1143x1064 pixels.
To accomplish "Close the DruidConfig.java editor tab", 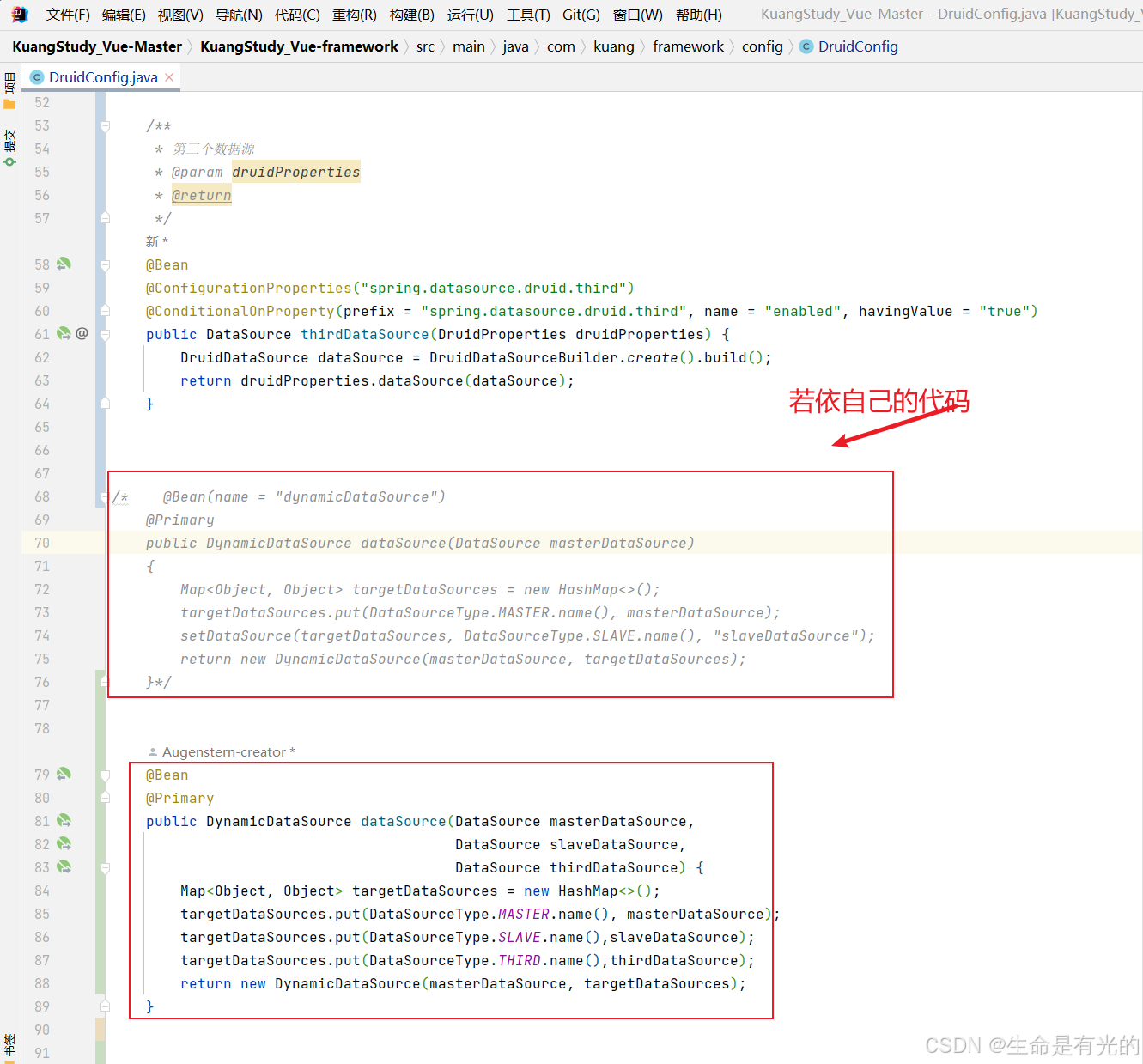I will (x=169, y=77).
